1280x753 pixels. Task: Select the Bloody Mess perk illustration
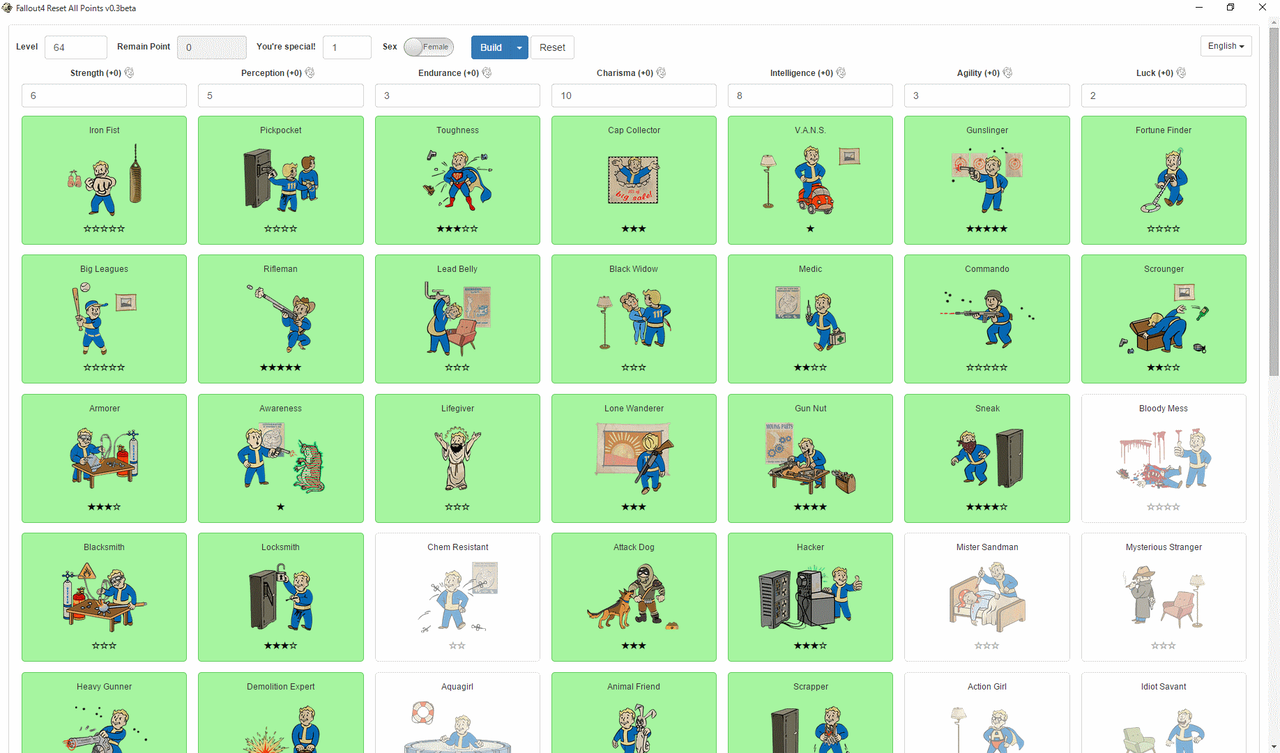tap(1164, 458)
